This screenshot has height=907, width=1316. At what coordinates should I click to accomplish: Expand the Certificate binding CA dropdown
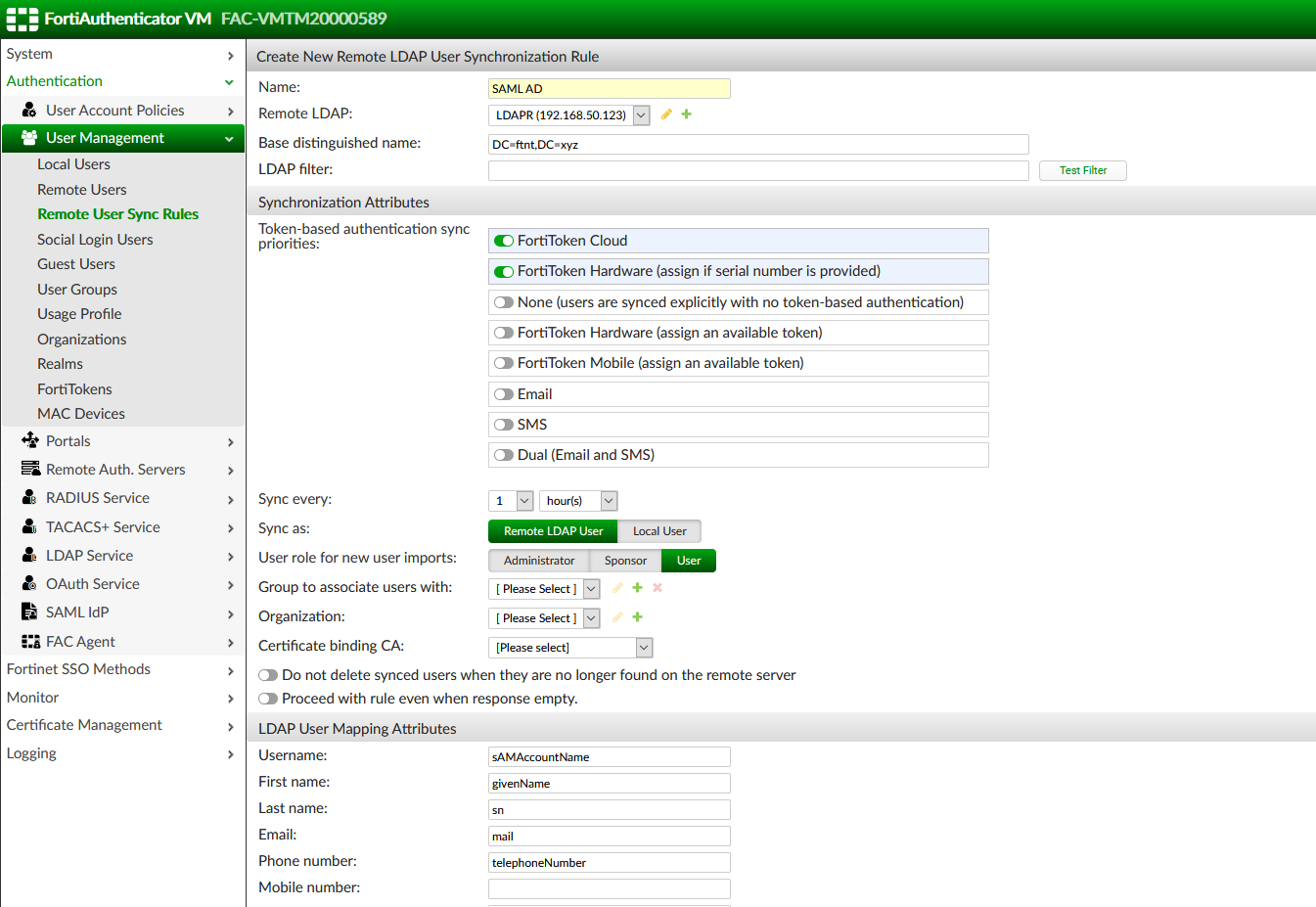tap(641, 647)
